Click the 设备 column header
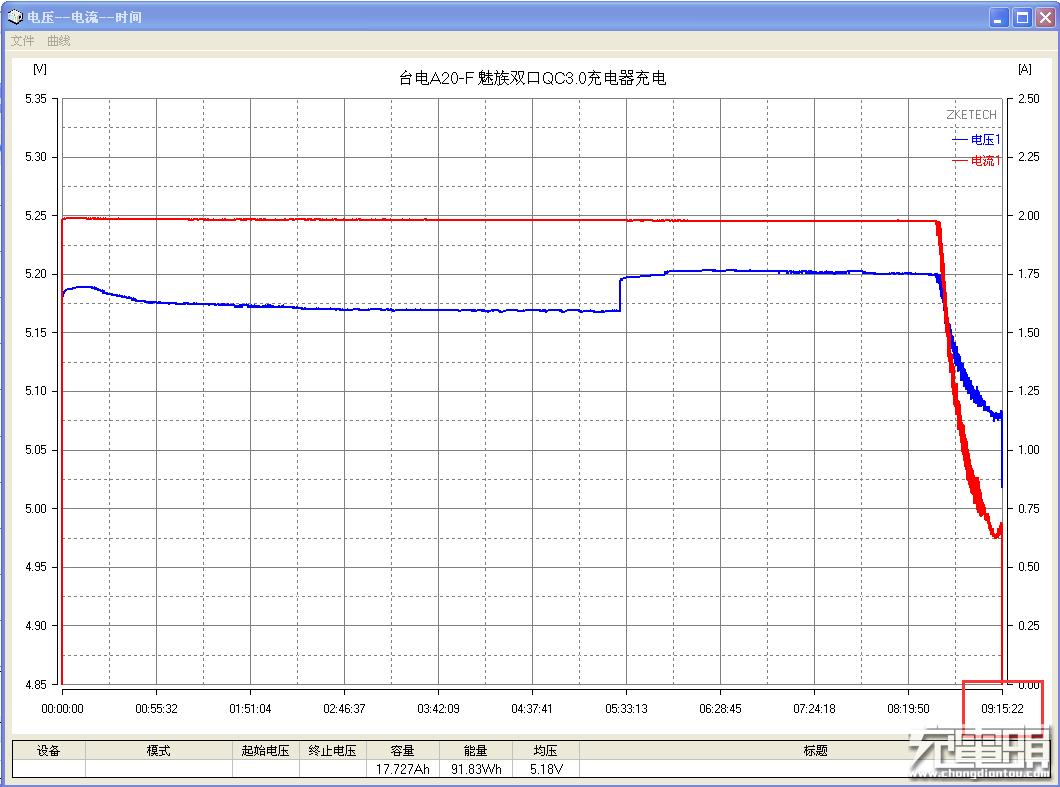 [x=49, y=750]
